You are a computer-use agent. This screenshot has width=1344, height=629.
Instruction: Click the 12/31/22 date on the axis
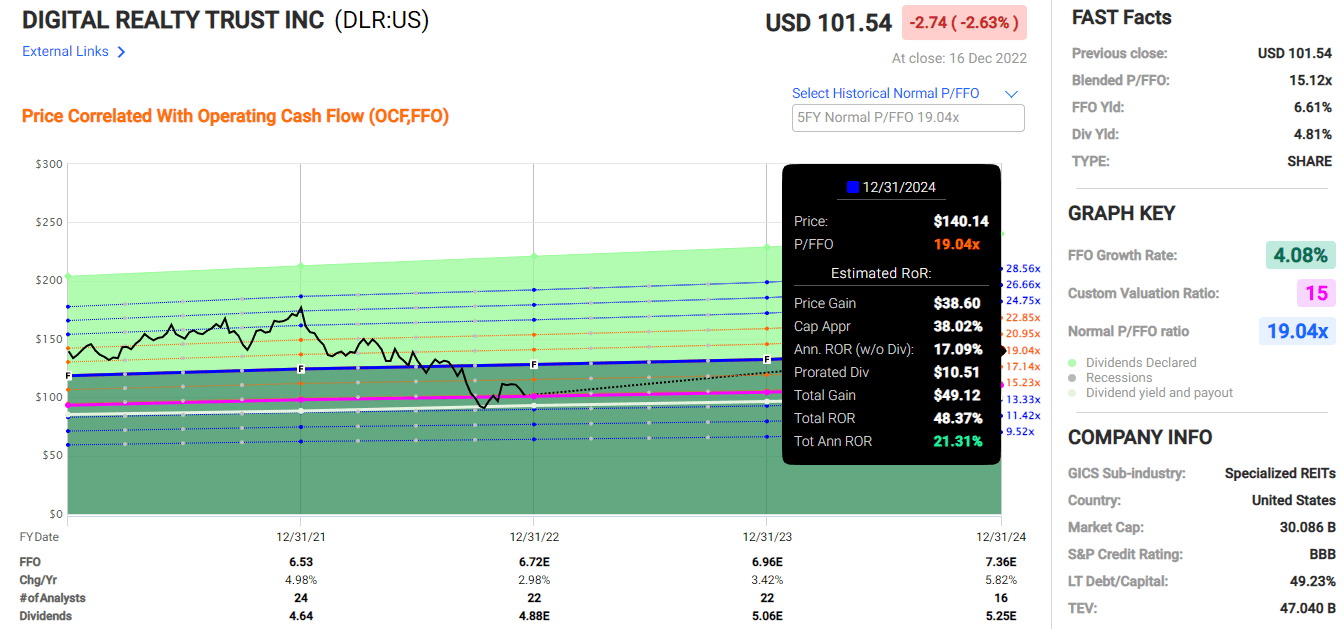(533, 537)
